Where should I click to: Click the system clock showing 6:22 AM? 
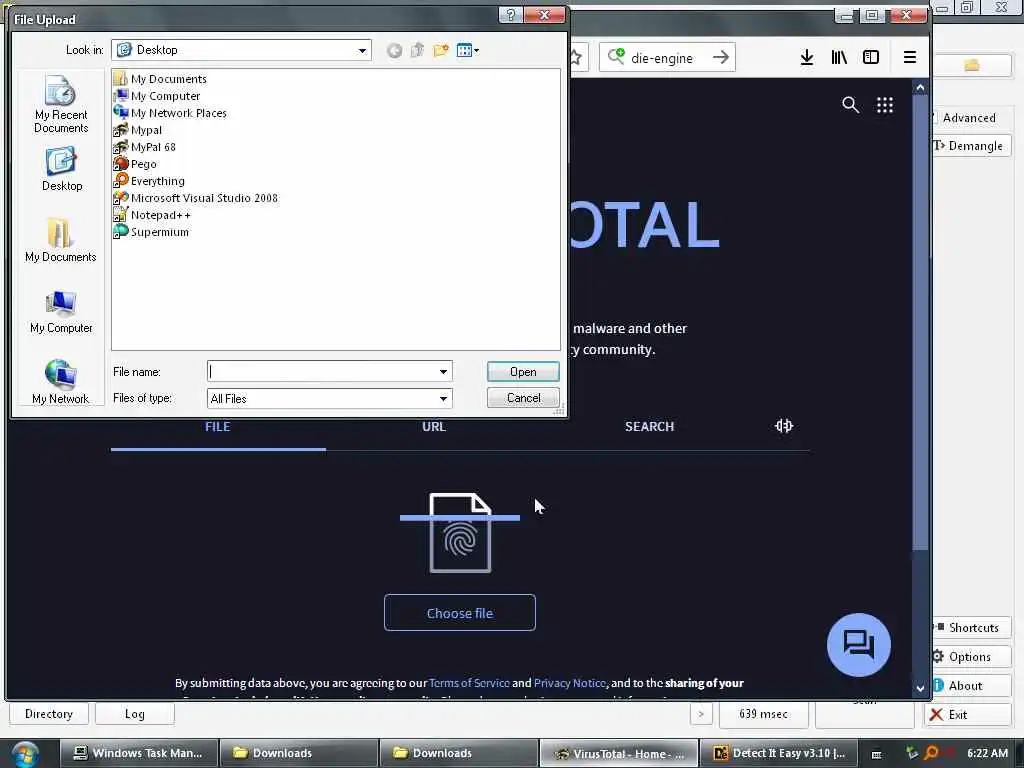pos(987,753)
